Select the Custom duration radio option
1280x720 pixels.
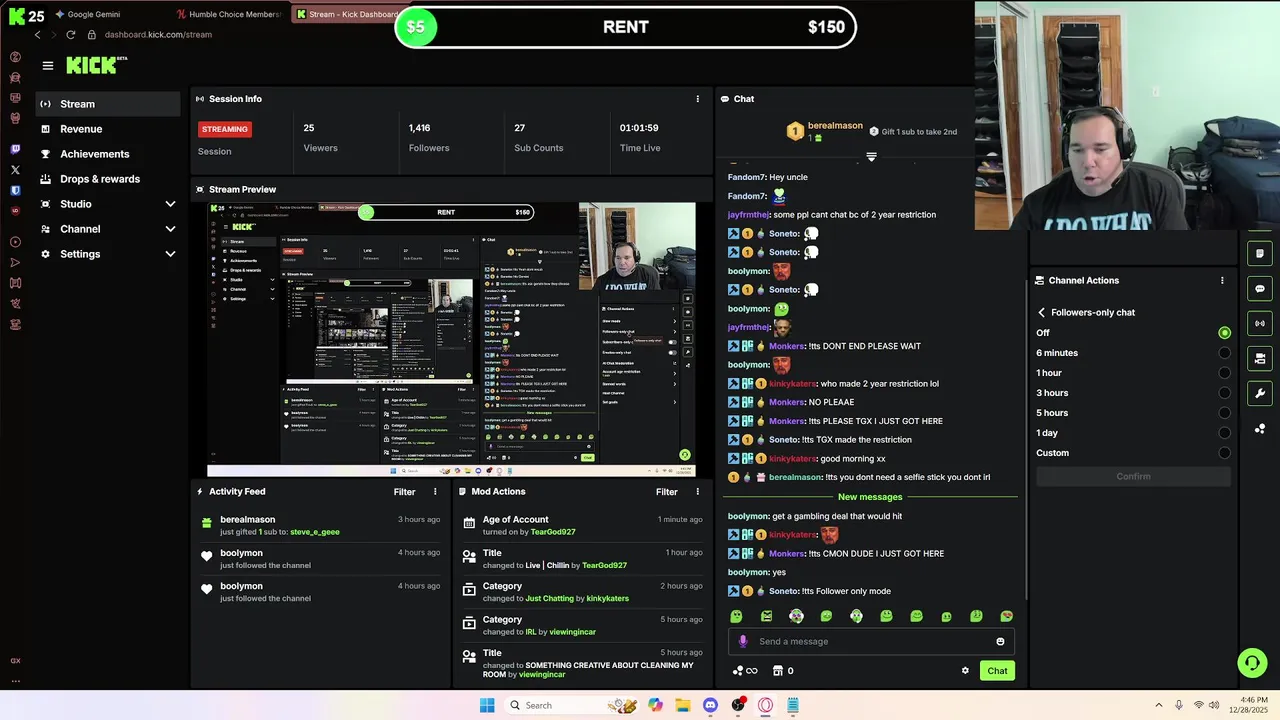tap(1224, 453)
